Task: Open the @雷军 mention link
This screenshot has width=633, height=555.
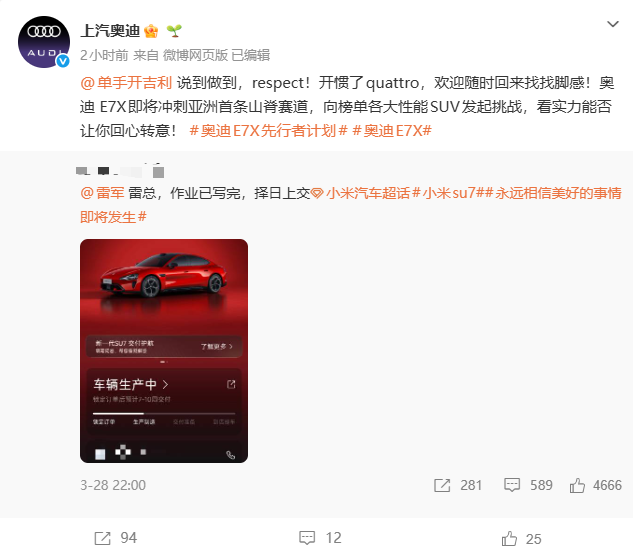Action: (102, 193)
